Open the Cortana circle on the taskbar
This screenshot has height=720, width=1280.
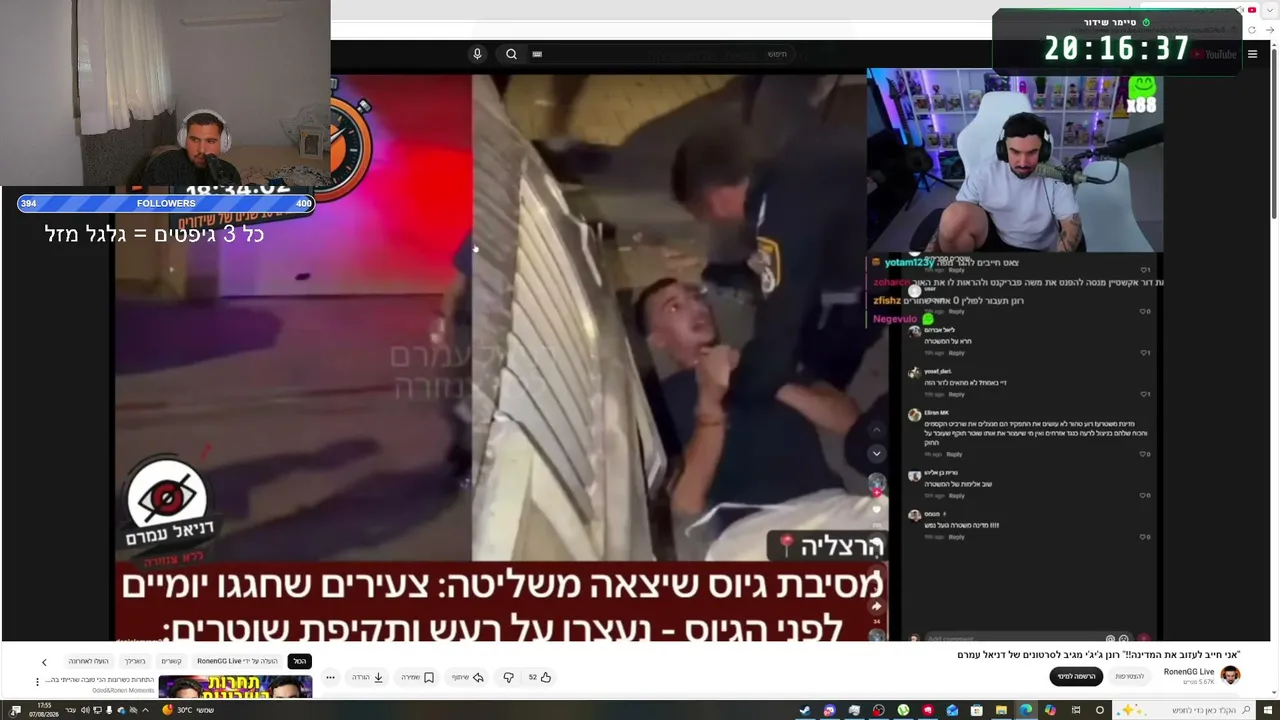pos(1099,710)
